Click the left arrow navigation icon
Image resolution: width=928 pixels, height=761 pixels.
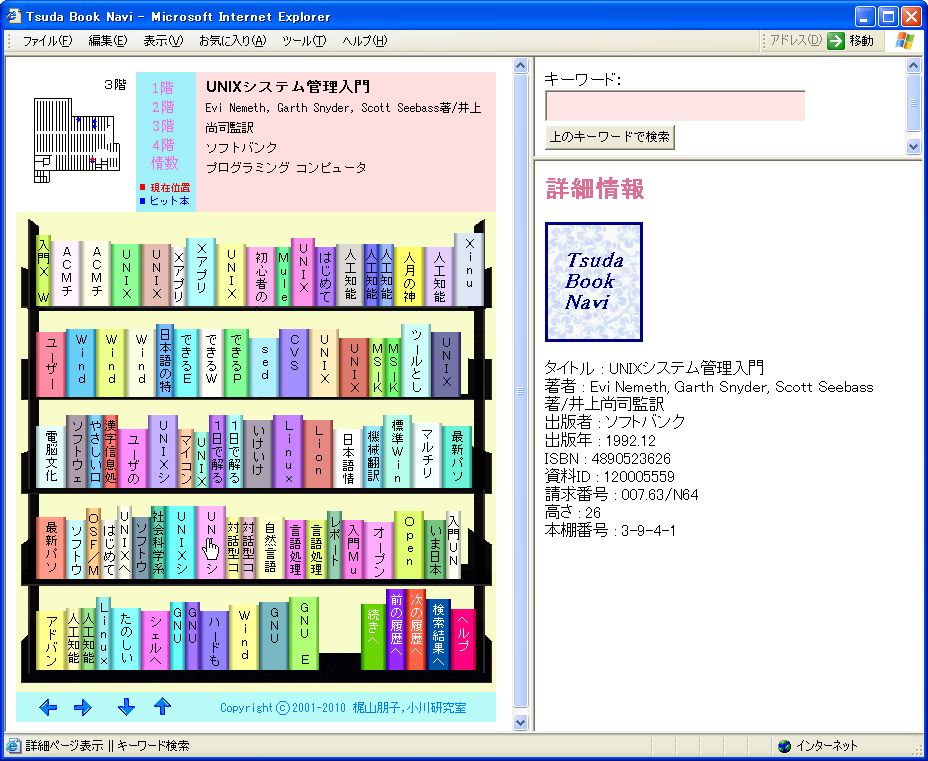(48, 707)
